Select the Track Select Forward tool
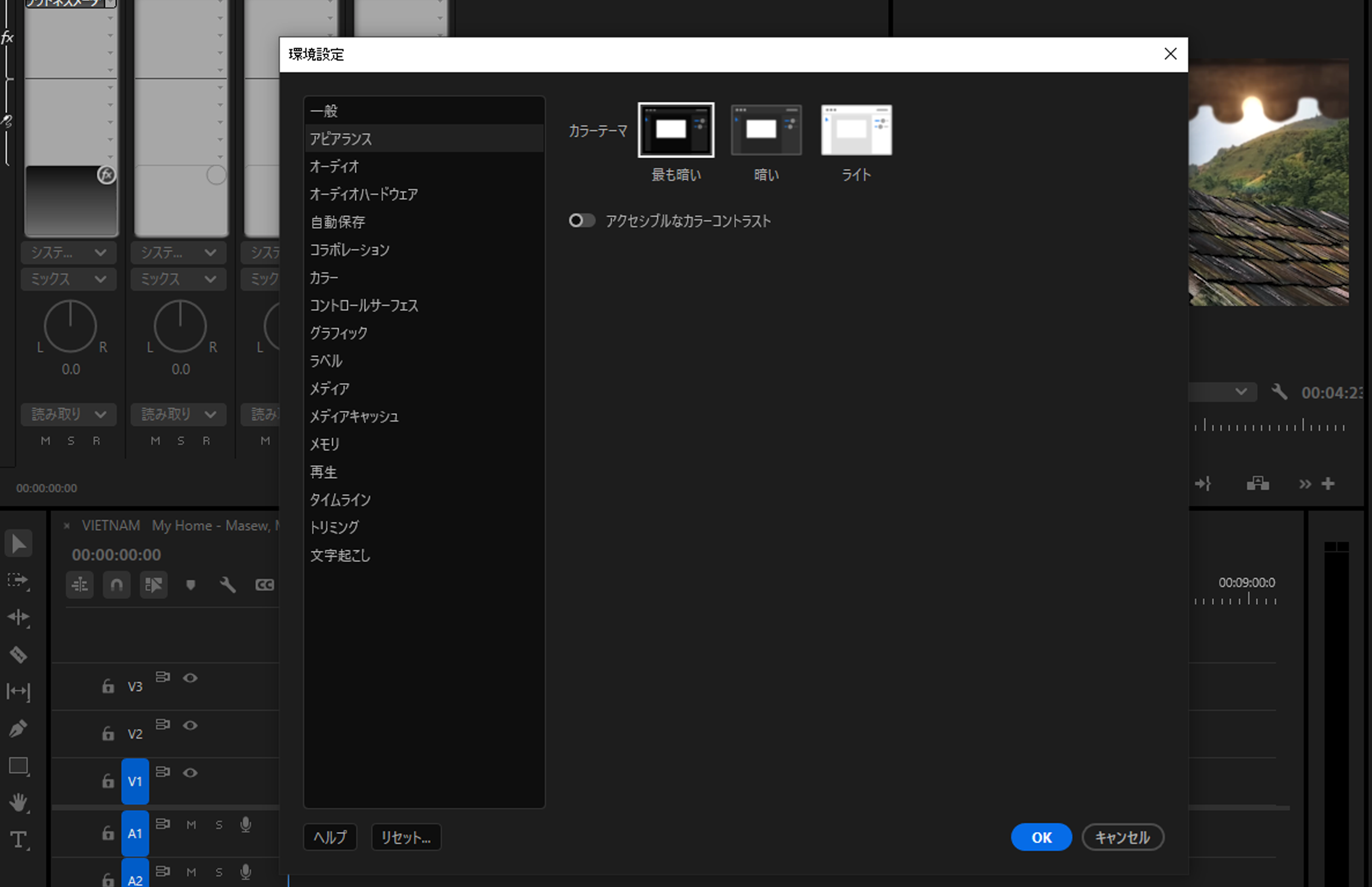 click(18, 580)
